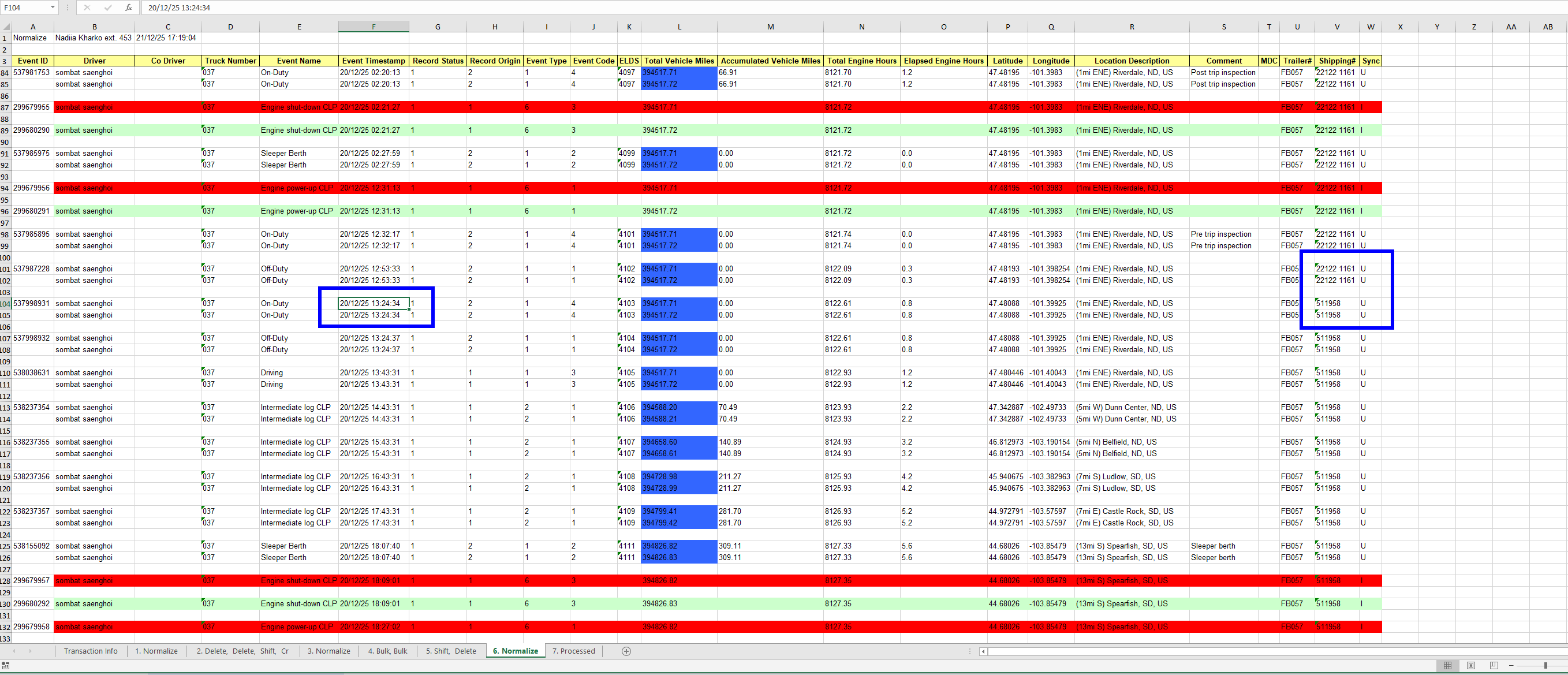The image size is (1568, 675).
Task: Click the Enter checkmark in formula bar
Action: [x=108, y=8]
